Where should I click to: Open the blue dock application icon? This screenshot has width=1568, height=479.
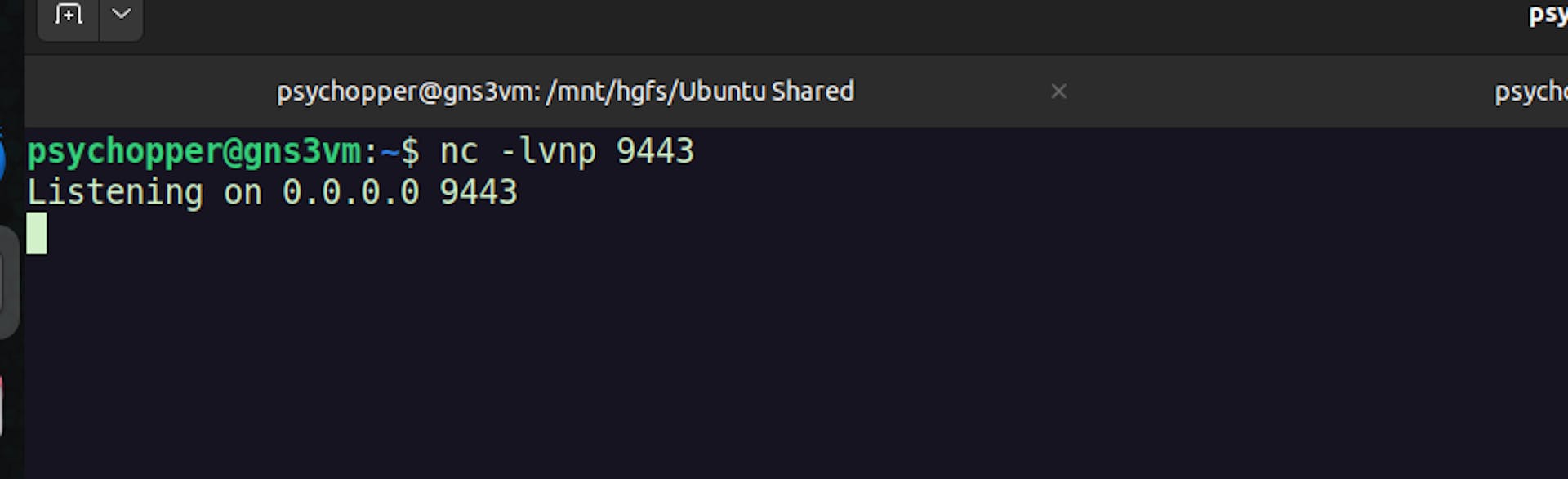pyautogui.click(x=2, y=158)
